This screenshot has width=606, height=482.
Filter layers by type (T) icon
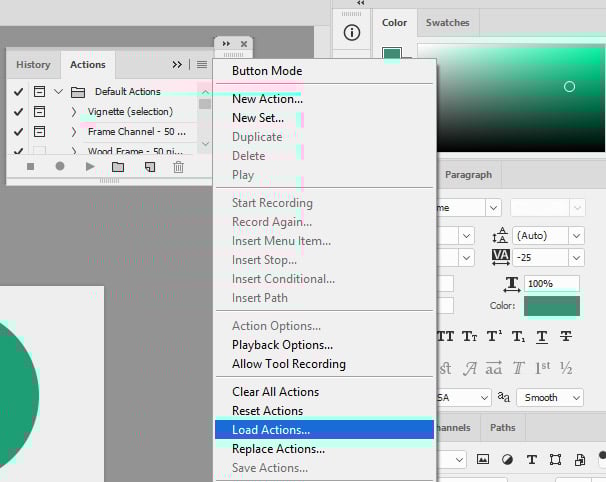[x=531, y=460]
